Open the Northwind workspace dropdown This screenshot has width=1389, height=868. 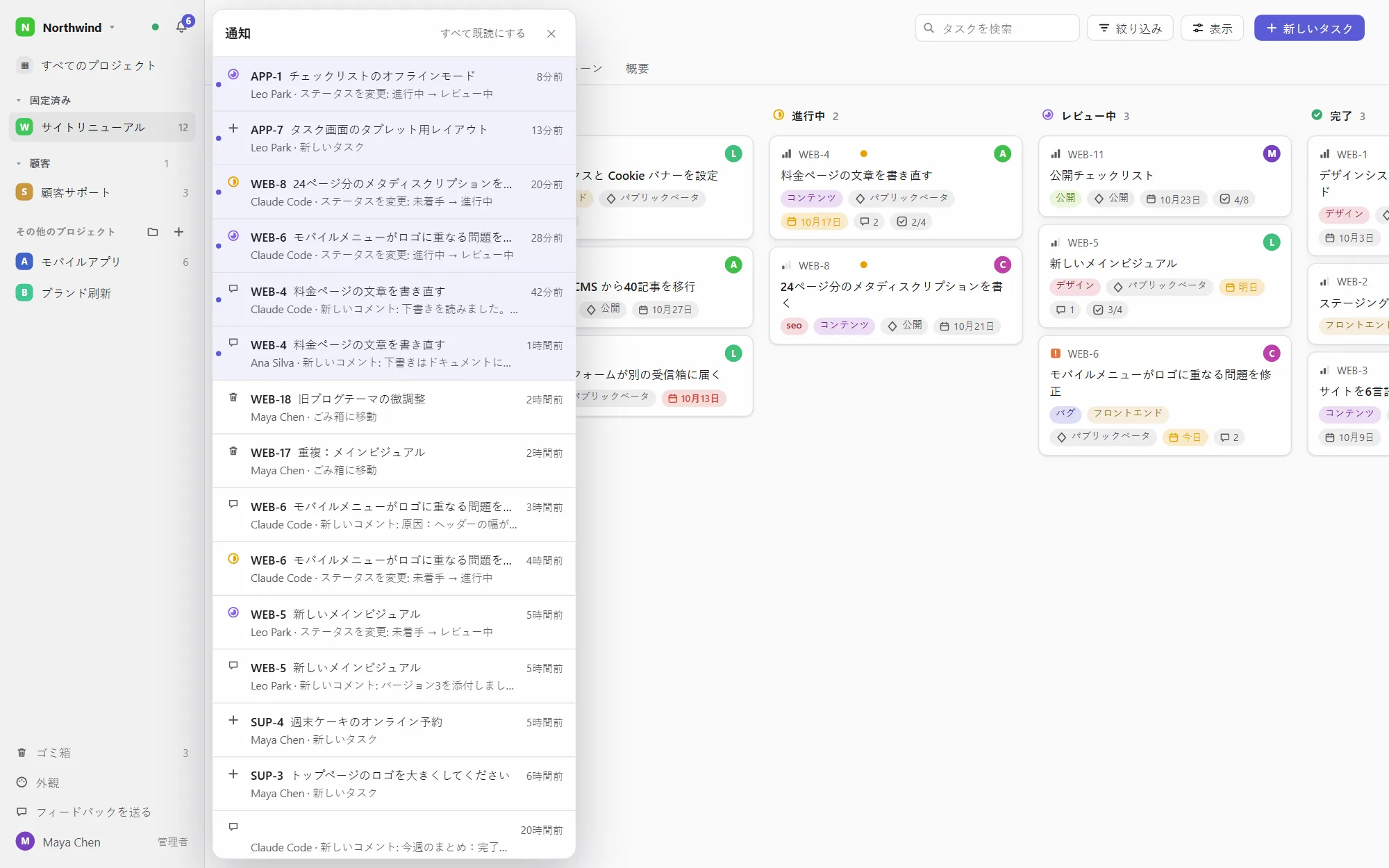tap(65, 28)
